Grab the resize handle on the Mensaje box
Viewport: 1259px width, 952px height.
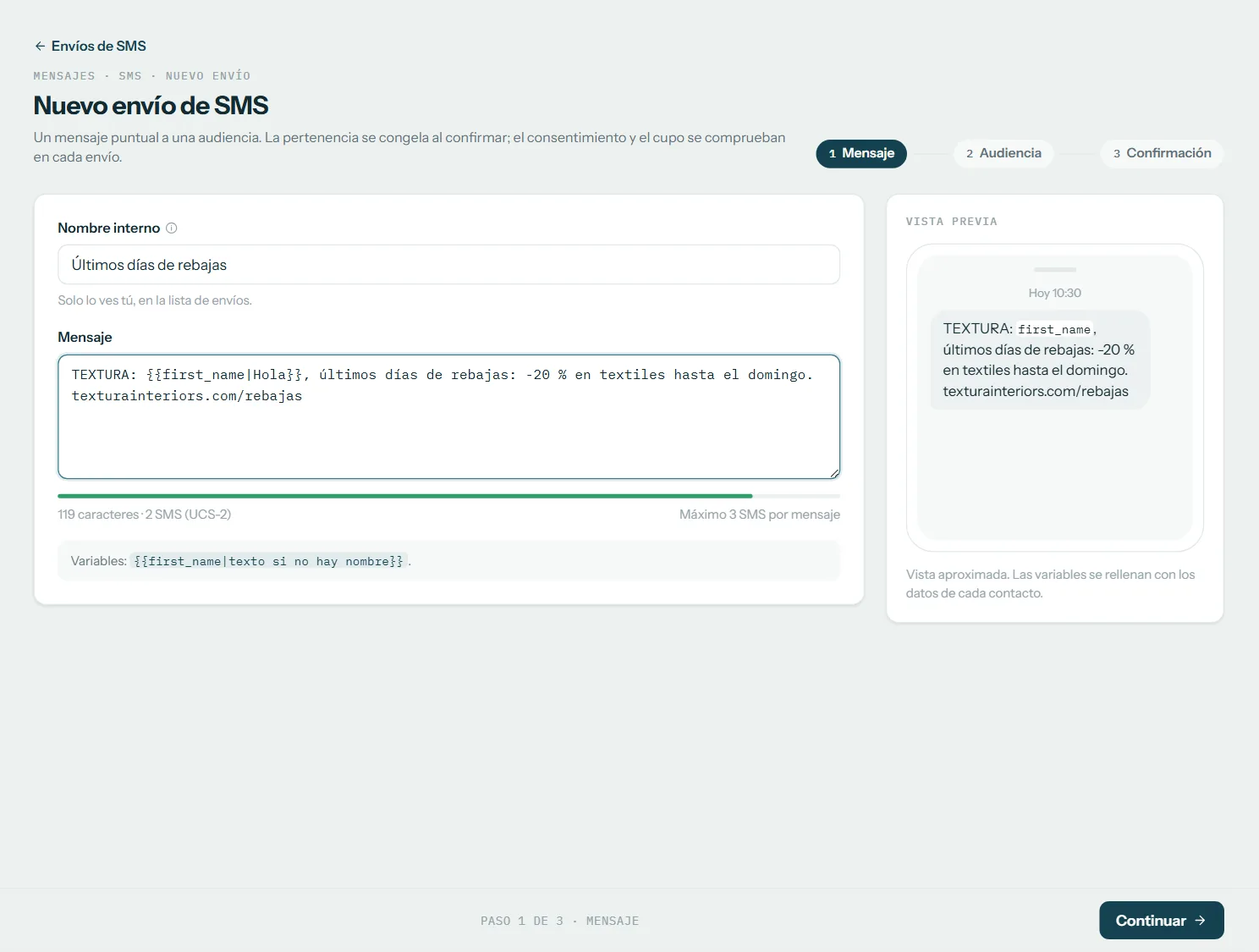pos(834,473)
